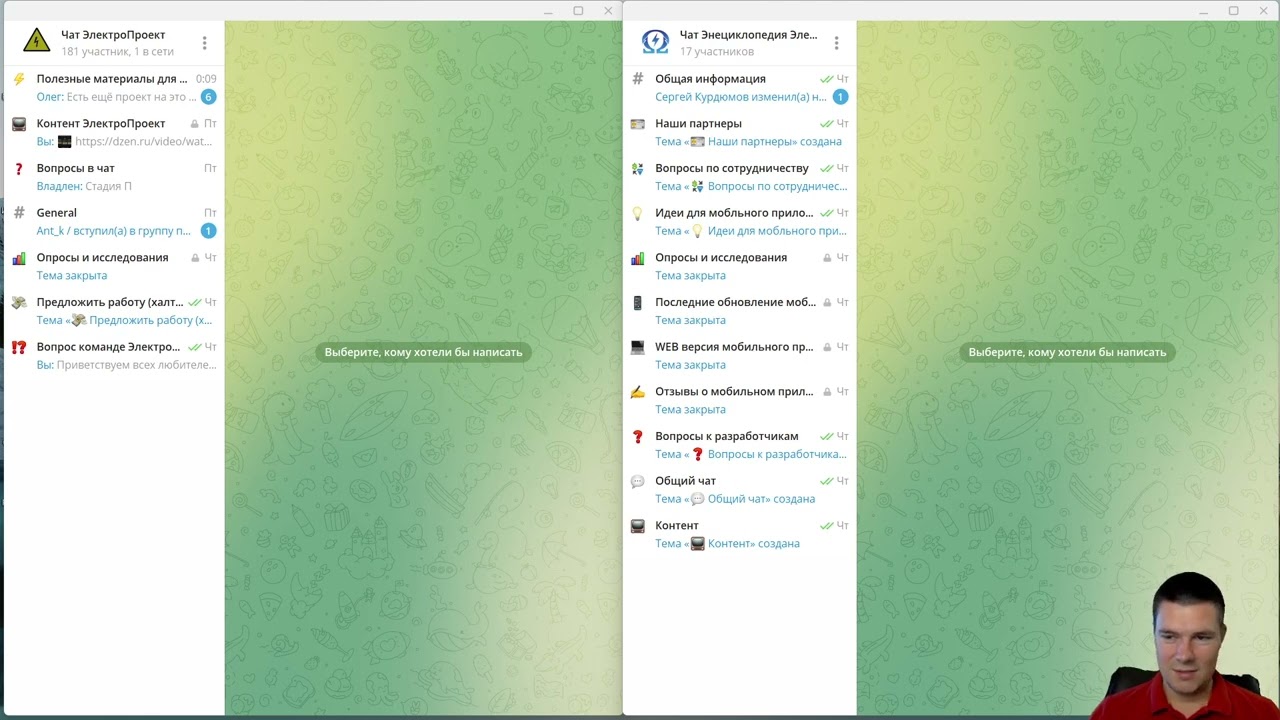The image size is (1280, 720).
Task: Open Вопросы по сотрудничеству topic
Action: 739,177
